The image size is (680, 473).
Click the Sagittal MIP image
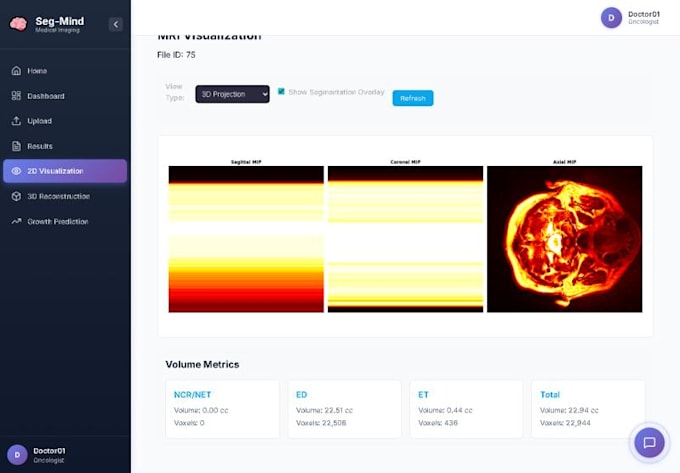click(x=246, y=239)
